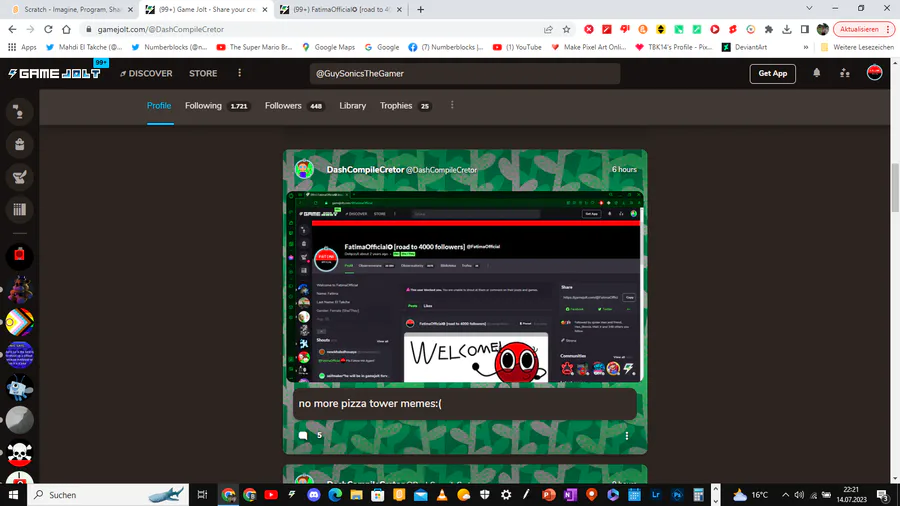Switch to the Following tab

[217, 106]
